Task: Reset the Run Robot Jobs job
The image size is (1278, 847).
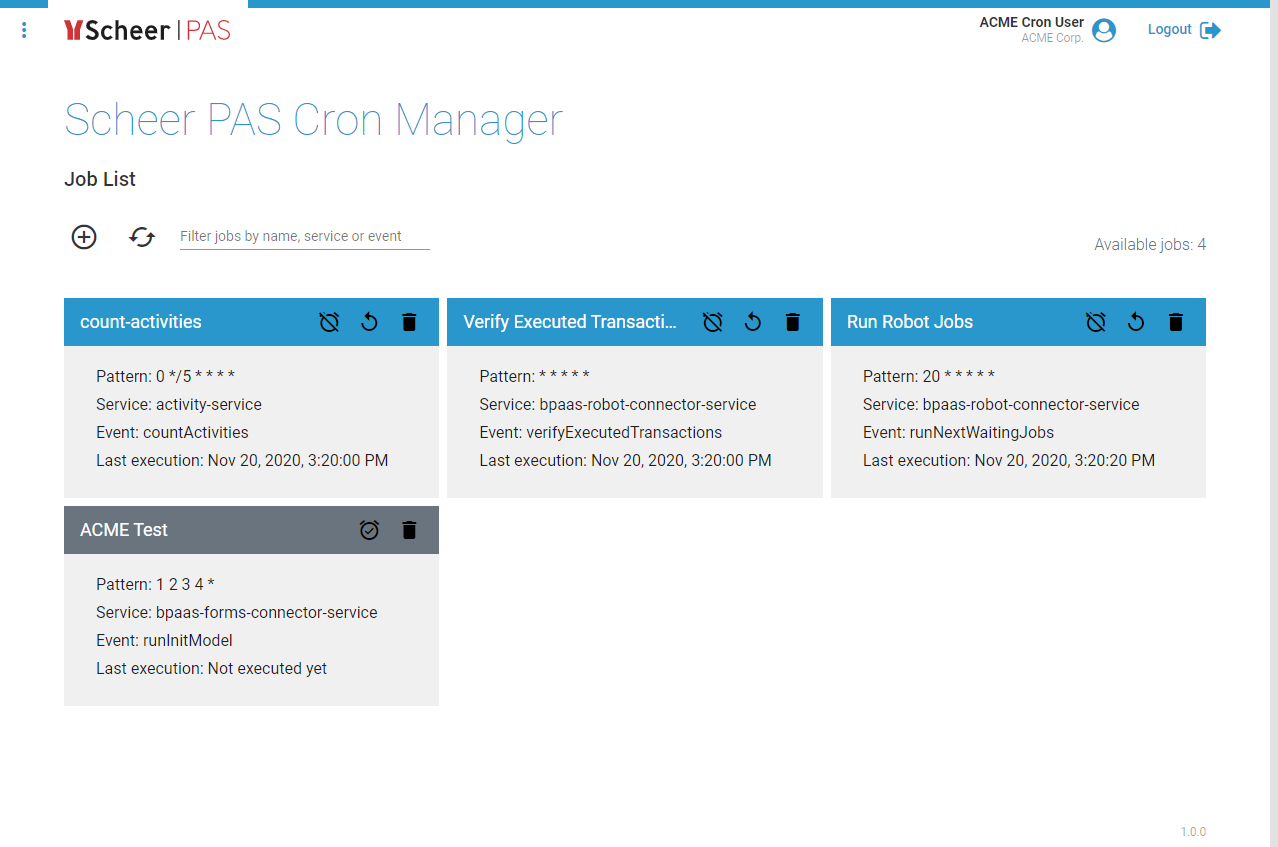Action: point(1136,322)
